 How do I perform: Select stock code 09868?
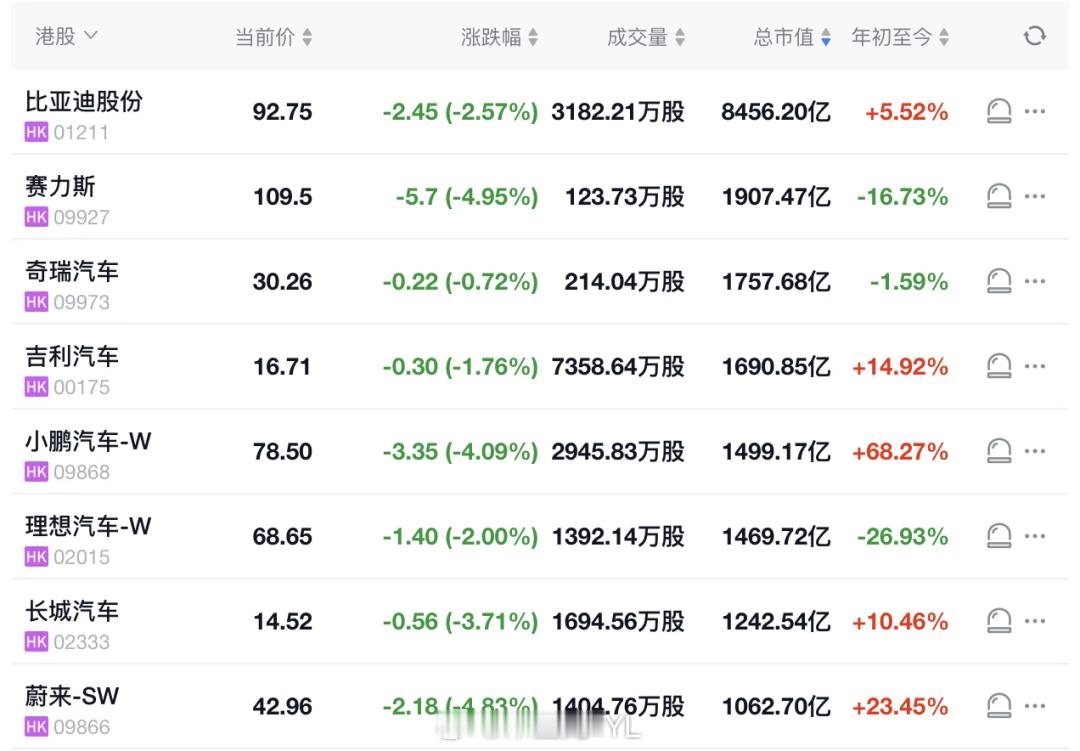click(81, 472)
